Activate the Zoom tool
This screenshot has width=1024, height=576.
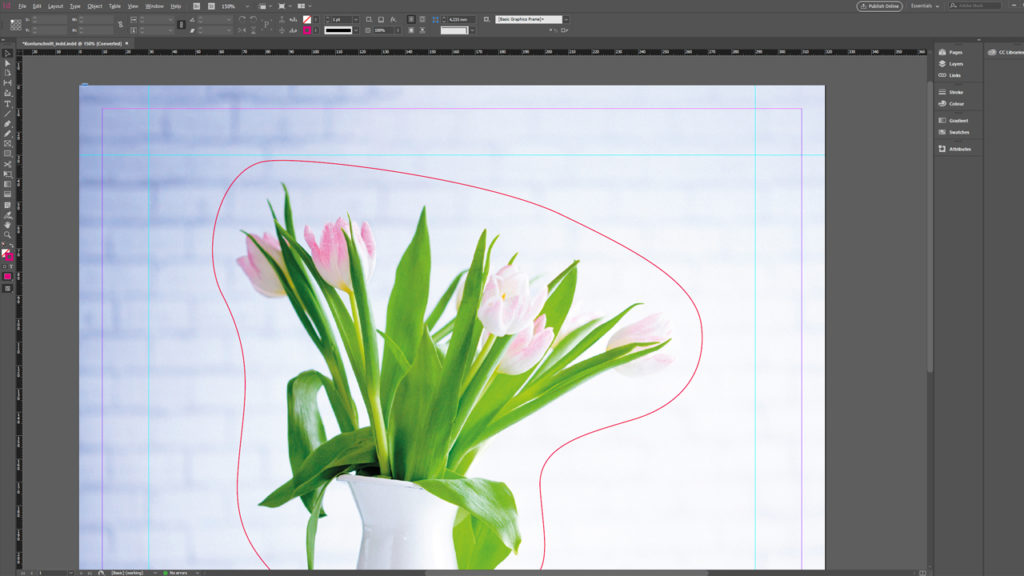click(x=7, y=233)
